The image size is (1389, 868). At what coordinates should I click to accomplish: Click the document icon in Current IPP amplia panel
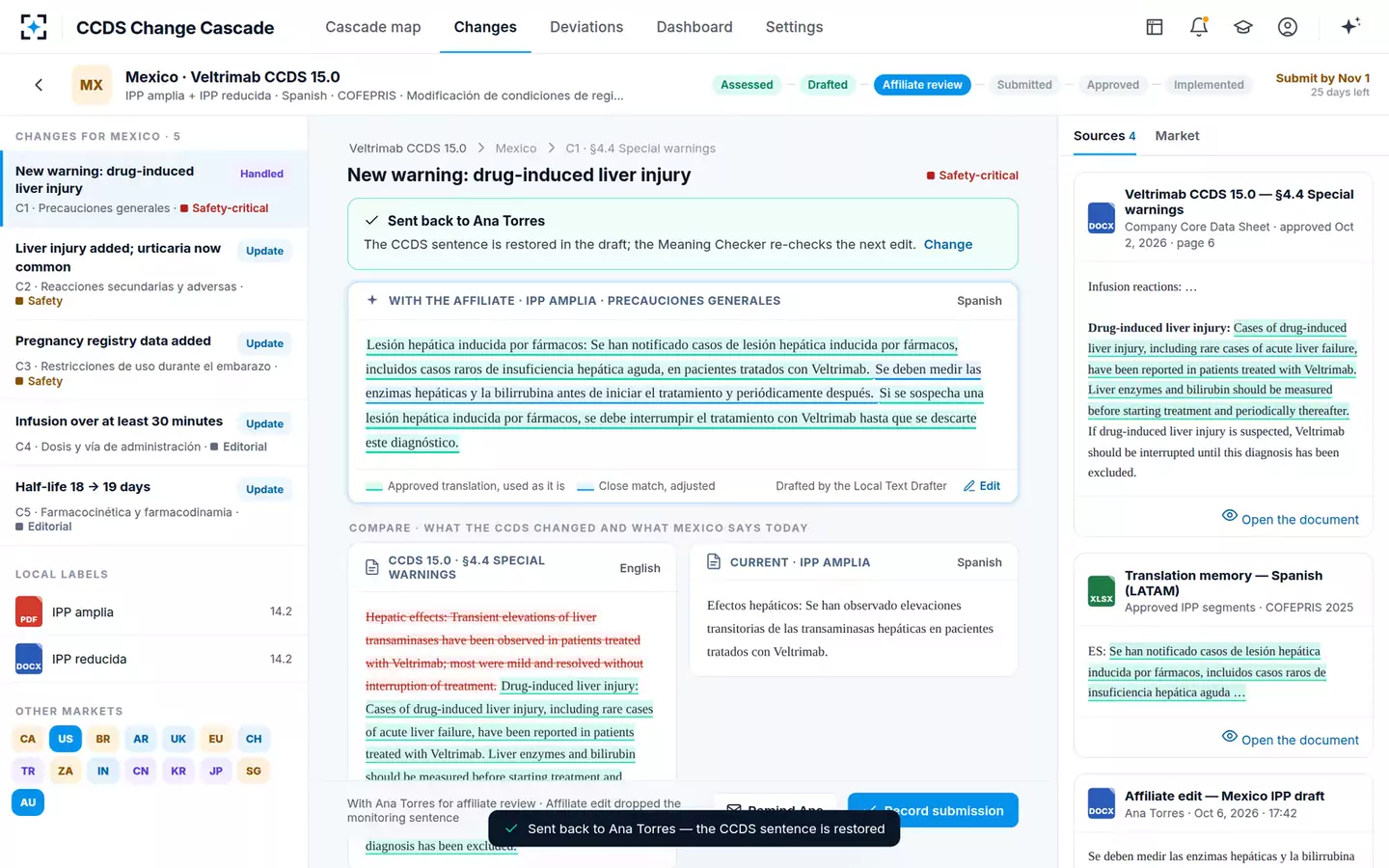tap(714, 561)
